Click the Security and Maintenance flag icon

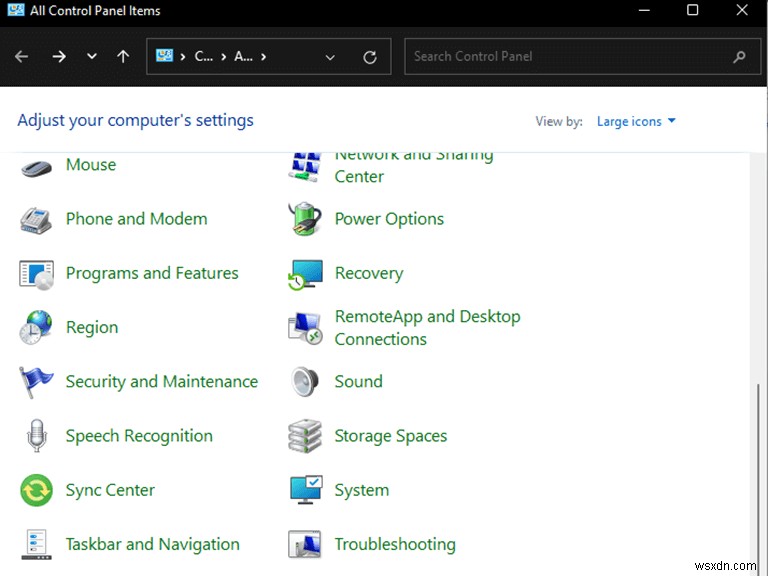pyautogui.click(x=36, y=382)
